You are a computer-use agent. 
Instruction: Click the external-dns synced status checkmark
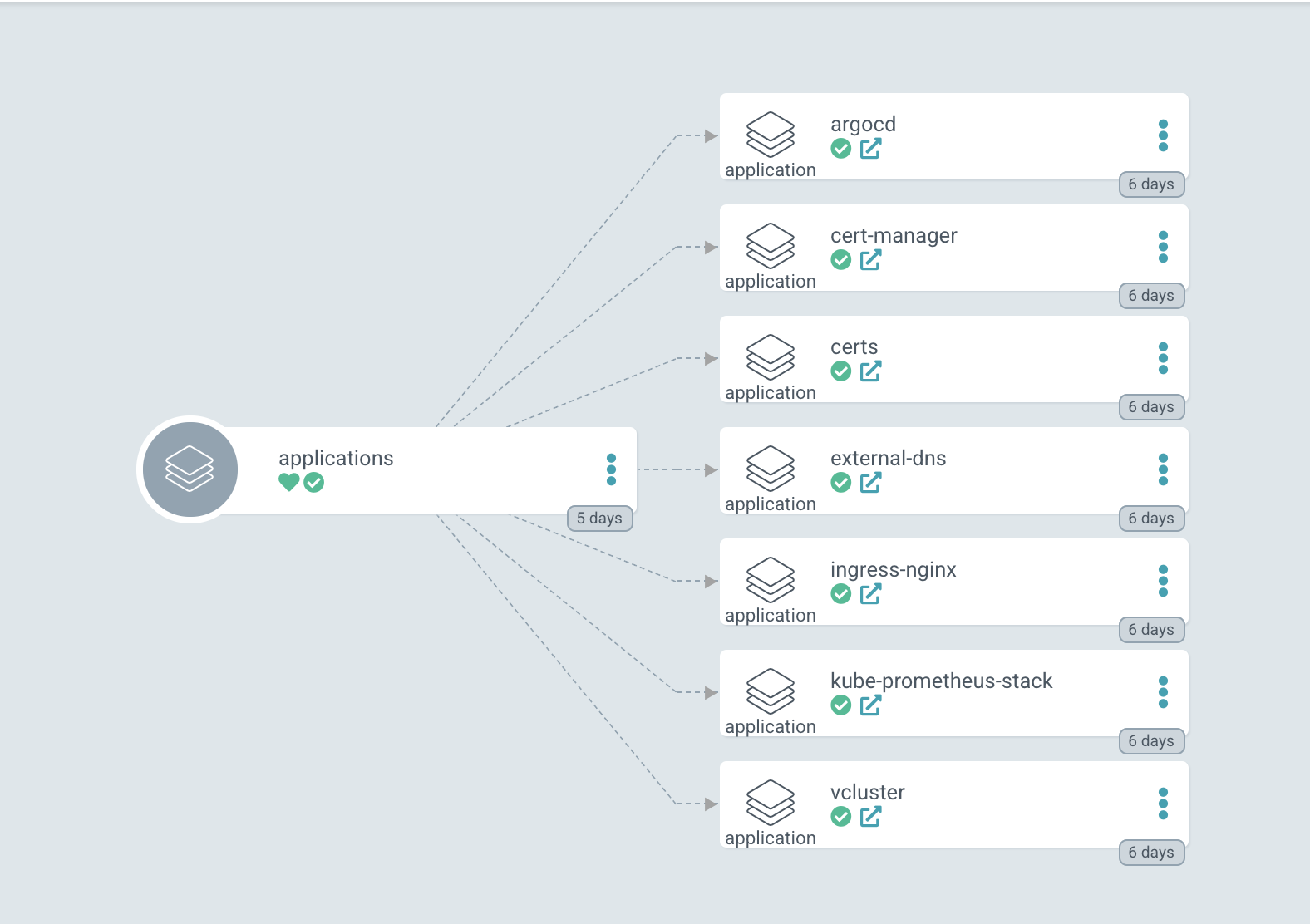pyautogui.click(x=841, y=483)
